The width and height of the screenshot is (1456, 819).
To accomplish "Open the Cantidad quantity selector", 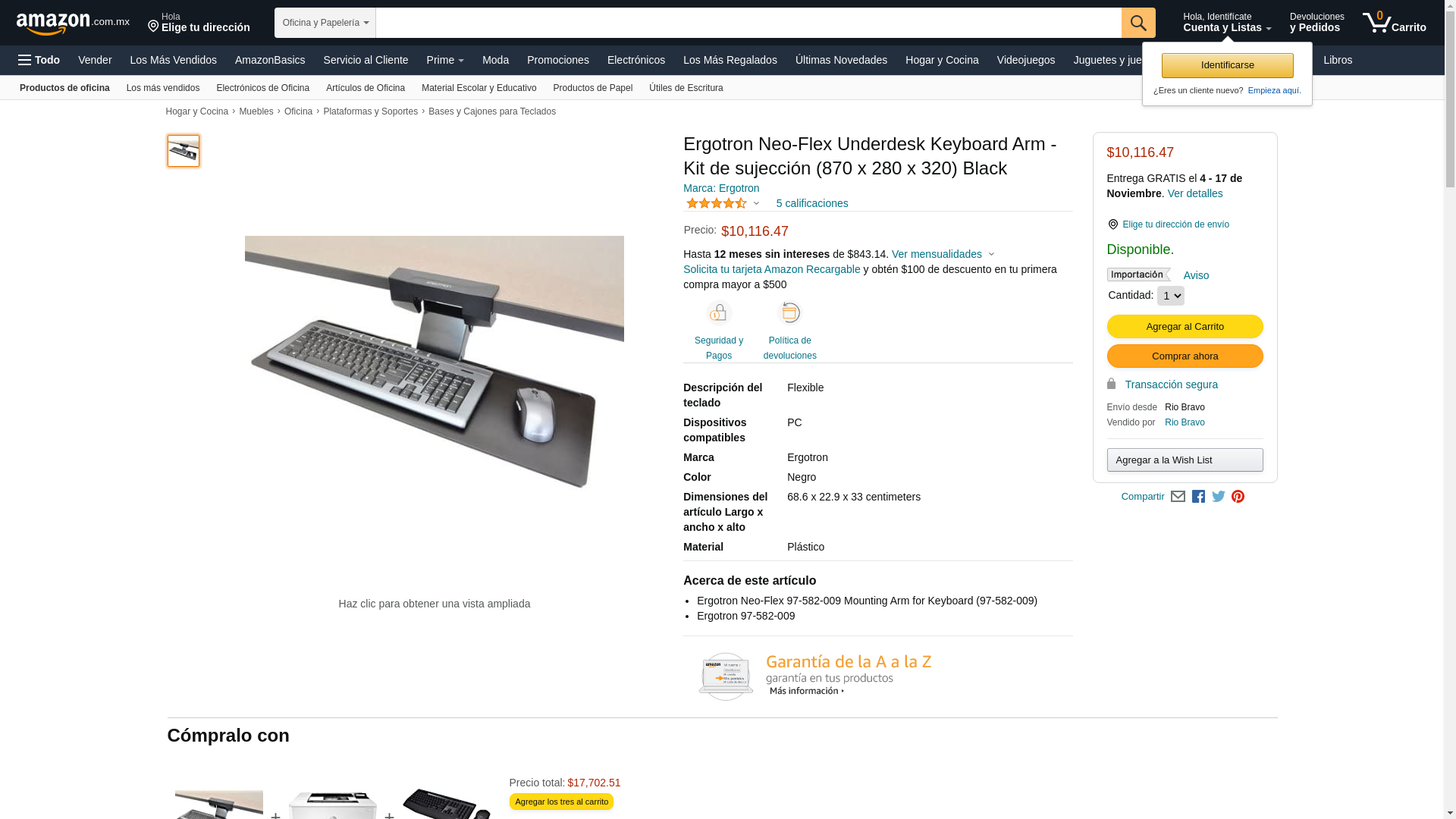I will pyautogui.click(x=1170, y=296).
